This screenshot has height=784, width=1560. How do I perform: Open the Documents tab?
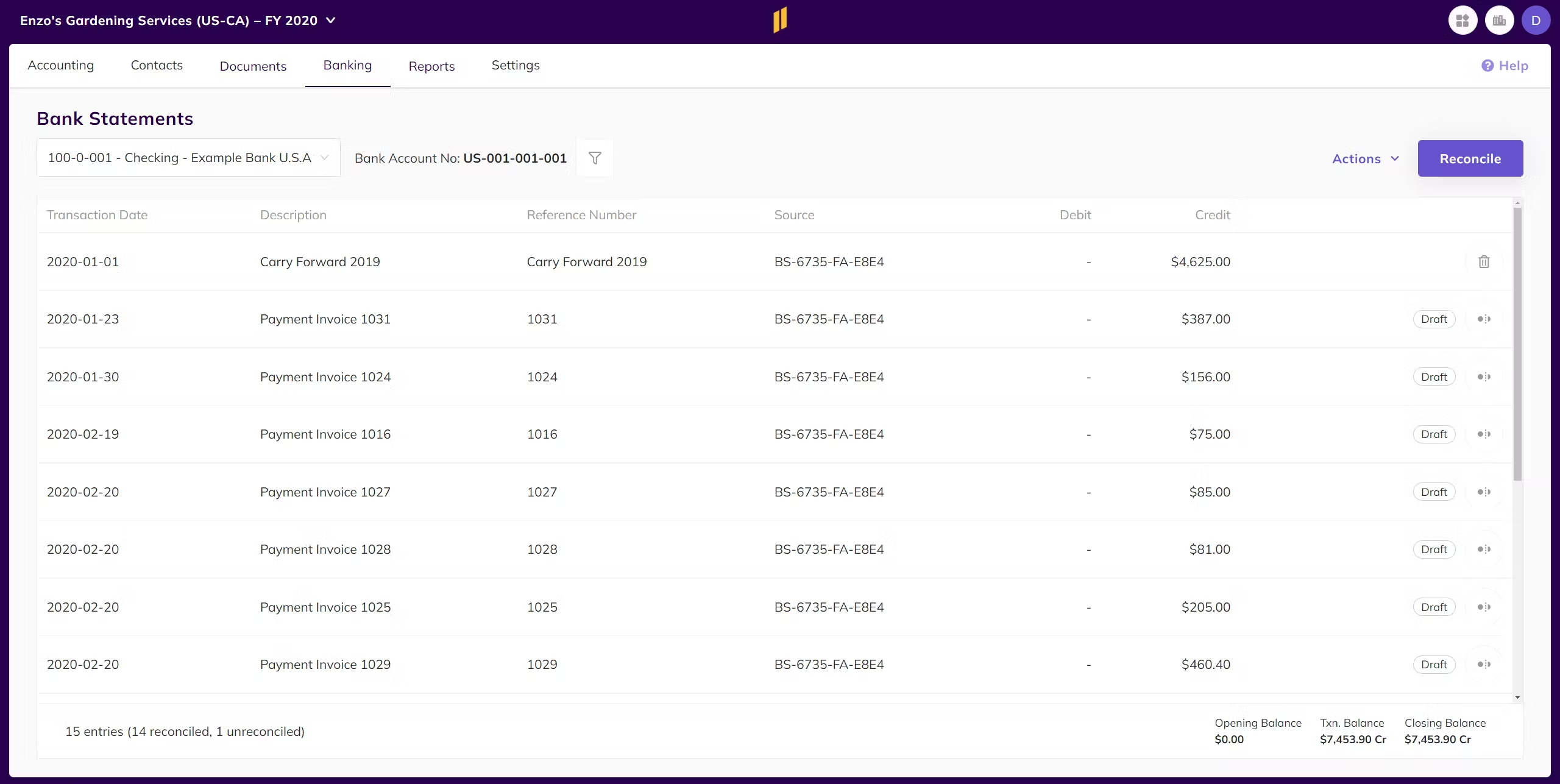[253, 66]
